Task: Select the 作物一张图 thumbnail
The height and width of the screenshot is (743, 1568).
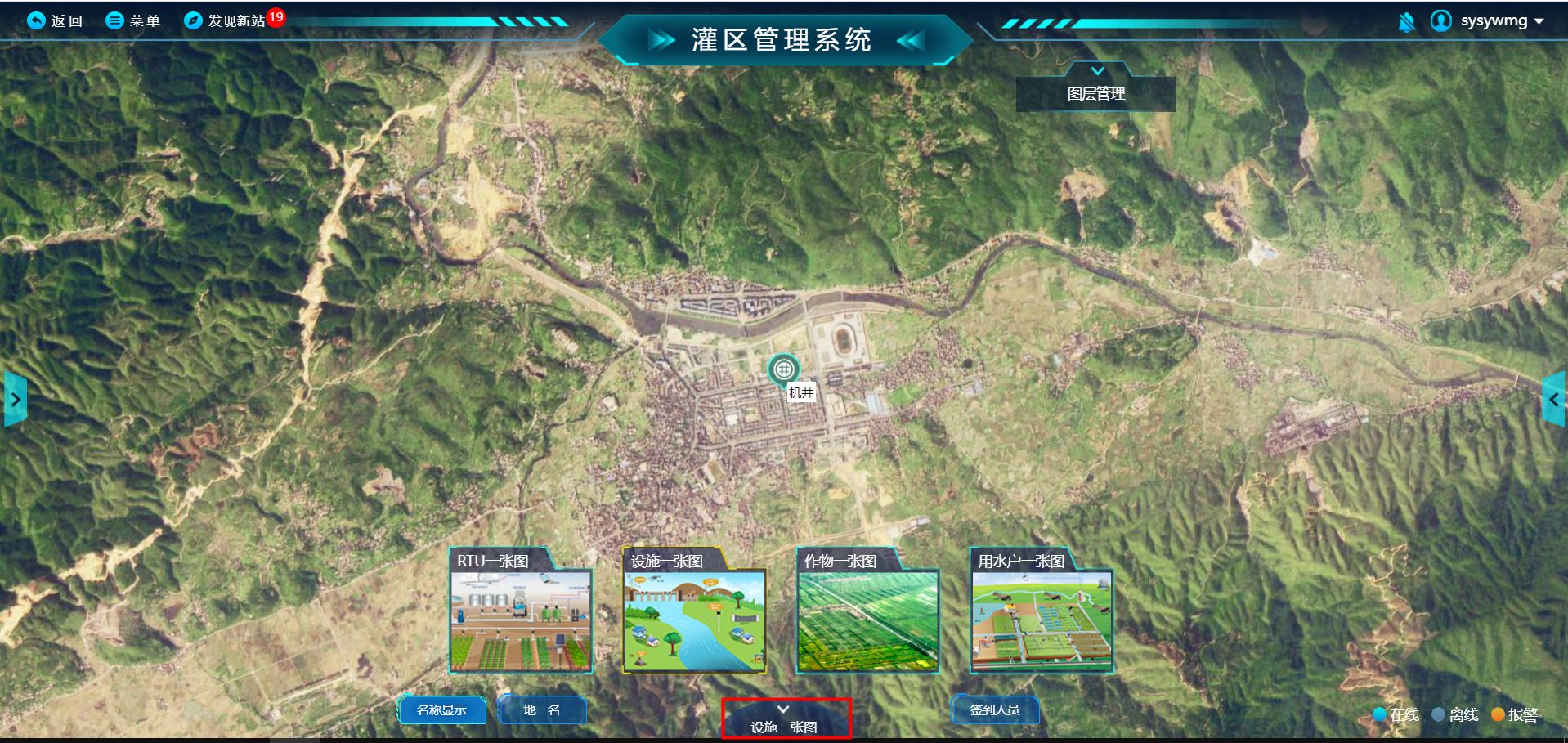Action: [867, 611]
